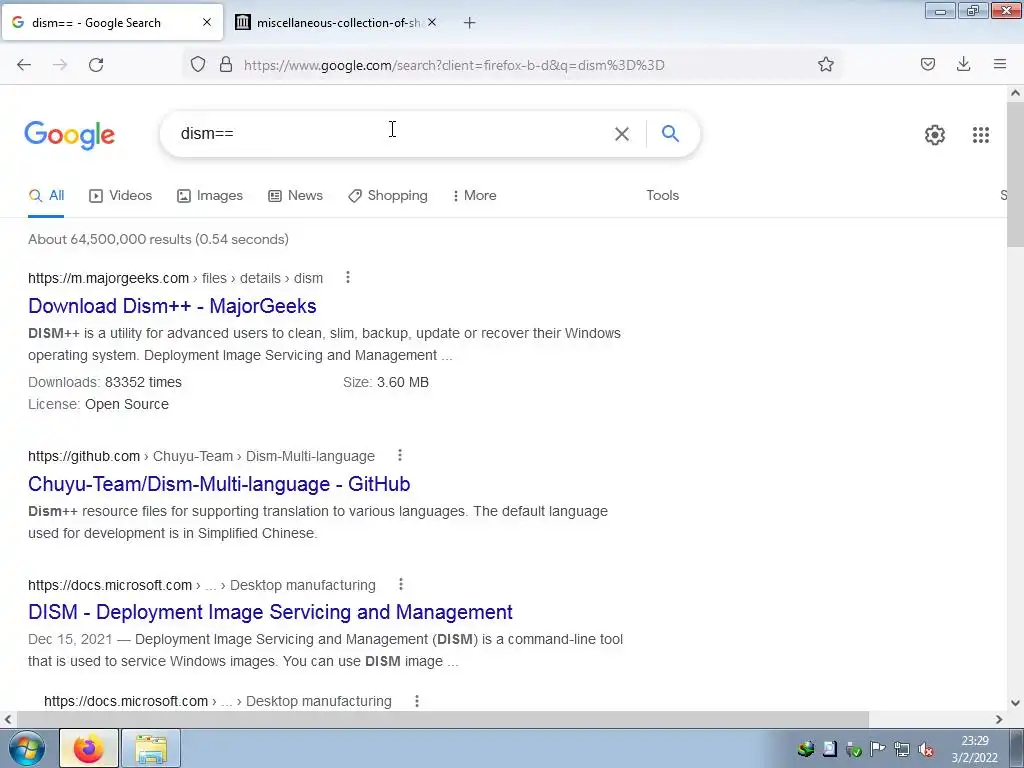Viewport: 1024px width, 768px height.
Task: Click the horizontal scrollbar thumb
Action: point(443,719)
